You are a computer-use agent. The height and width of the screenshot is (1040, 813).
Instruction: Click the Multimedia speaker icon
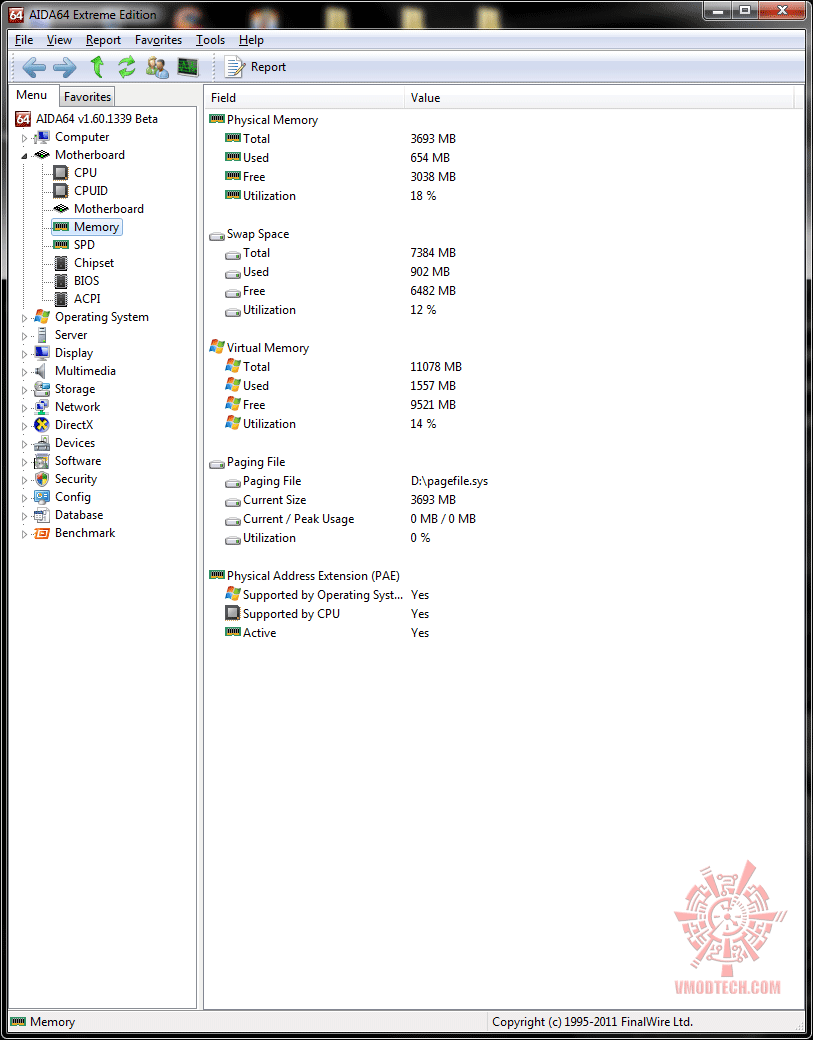[x=41, y=371]
